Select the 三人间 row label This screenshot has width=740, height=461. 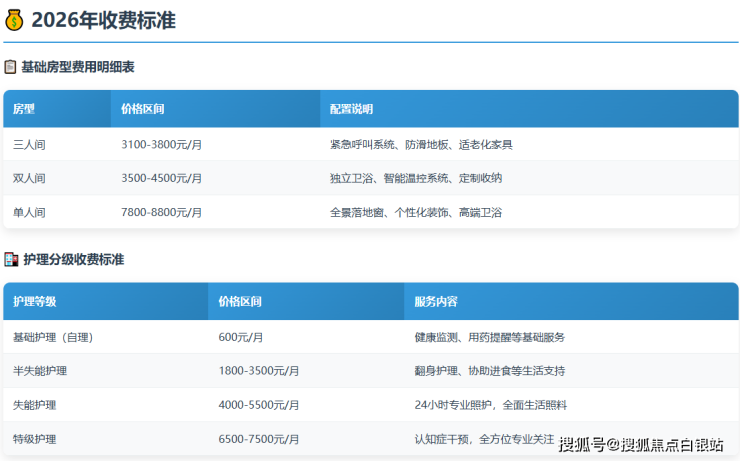pos(29,145)
